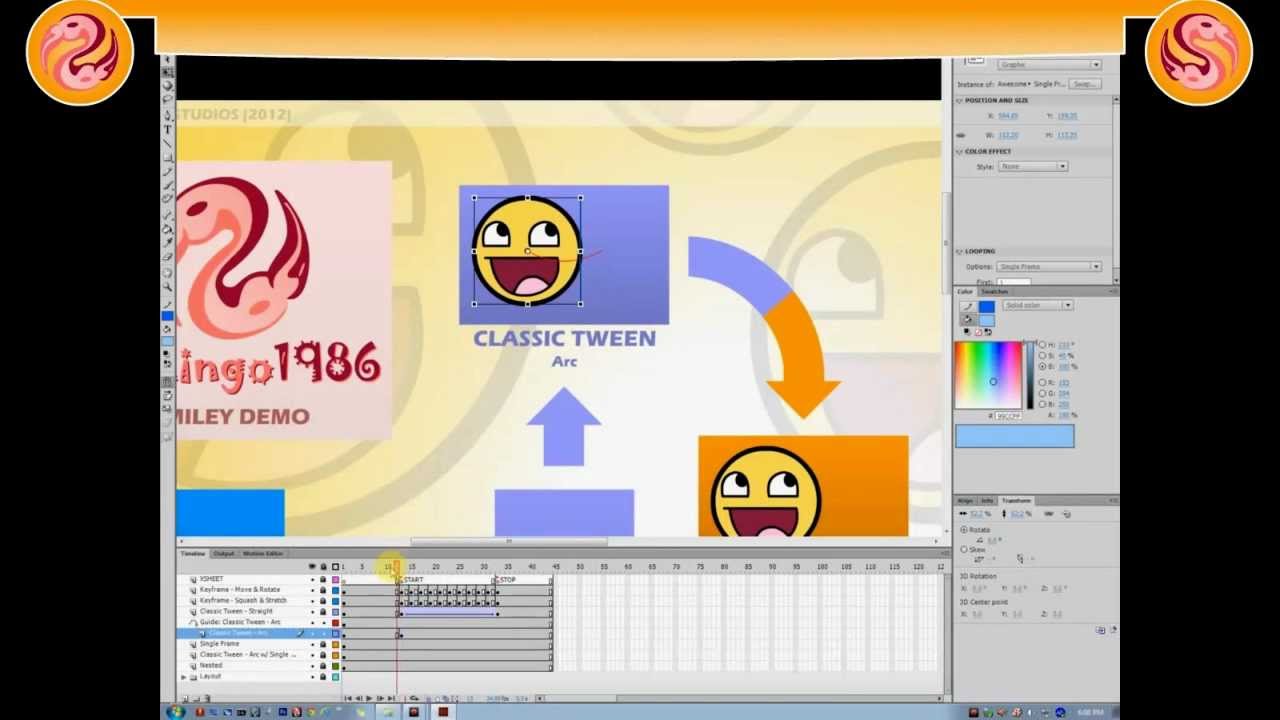This screenshot has height=720, width=1280.
Task: Open the Color Effect Style dropdown
Action: tap(1033, 166)
